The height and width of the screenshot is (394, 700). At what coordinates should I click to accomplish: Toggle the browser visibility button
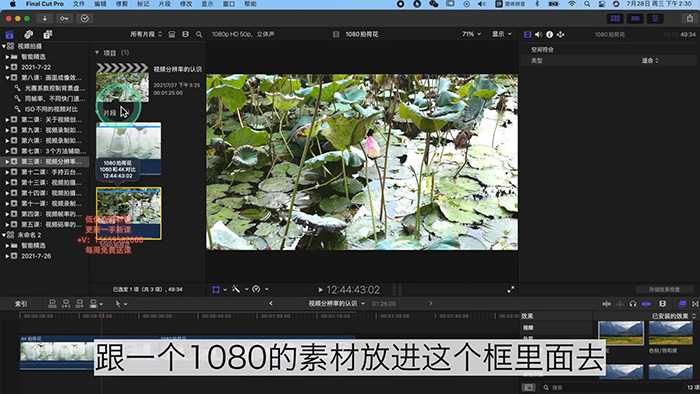(615, 18)
